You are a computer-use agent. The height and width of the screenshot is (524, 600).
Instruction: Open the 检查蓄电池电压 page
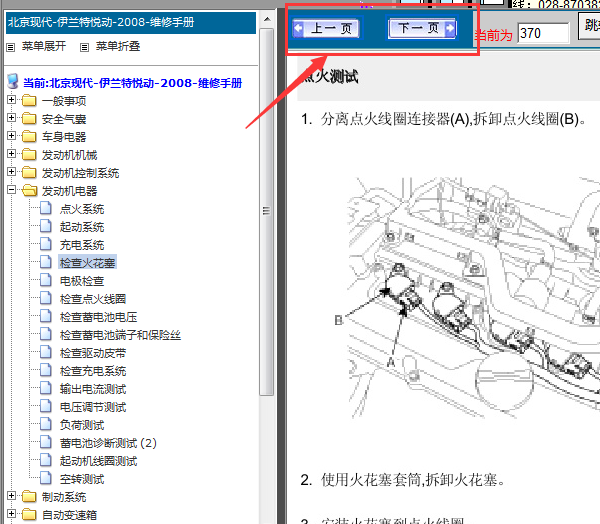click(98, 317)
